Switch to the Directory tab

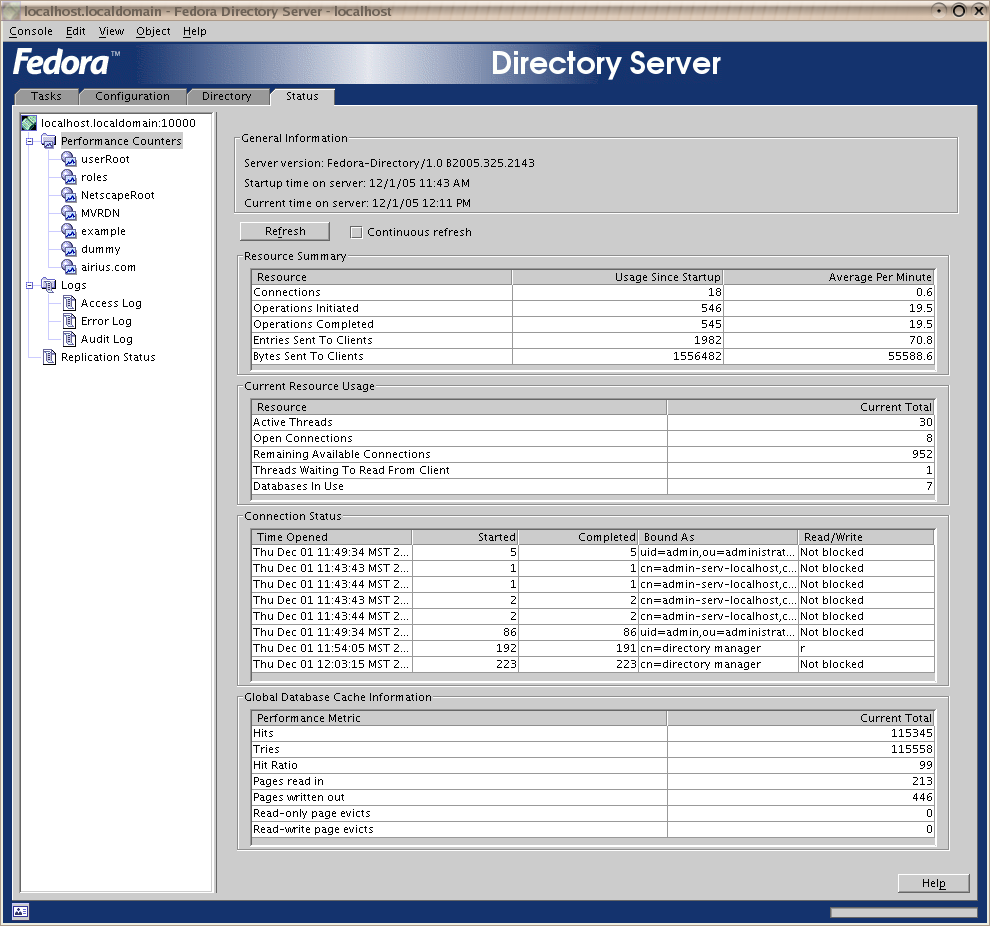pos(227,96)
